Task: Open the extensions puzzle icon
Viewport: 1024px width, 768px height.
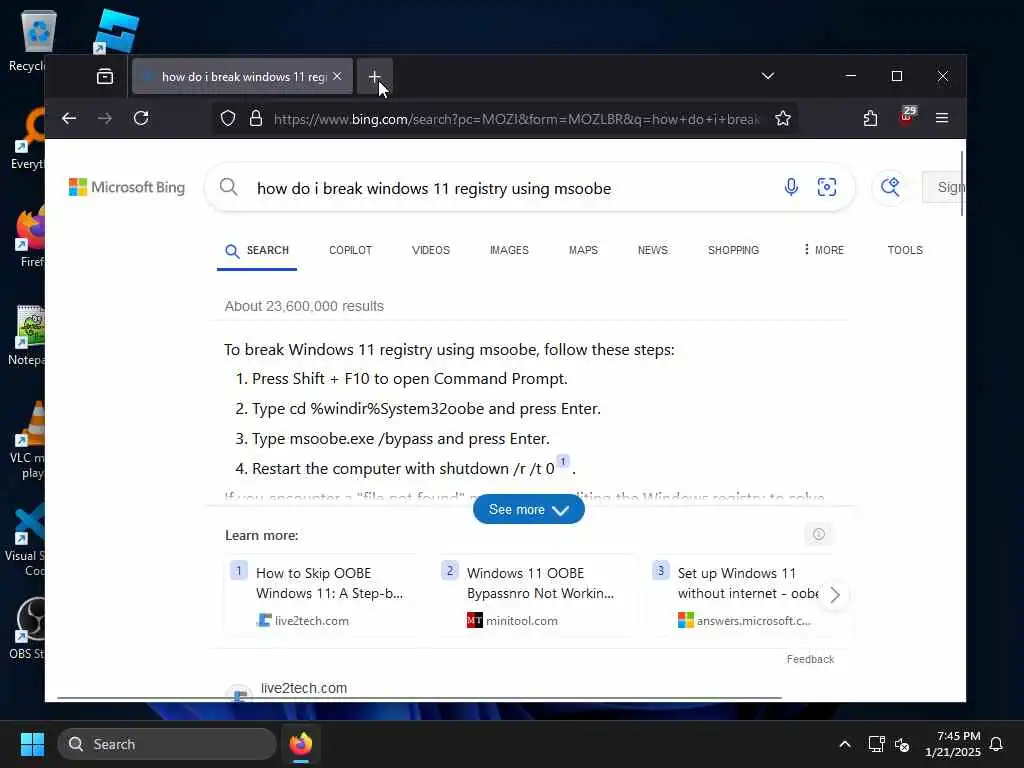Action: (870, 118)
